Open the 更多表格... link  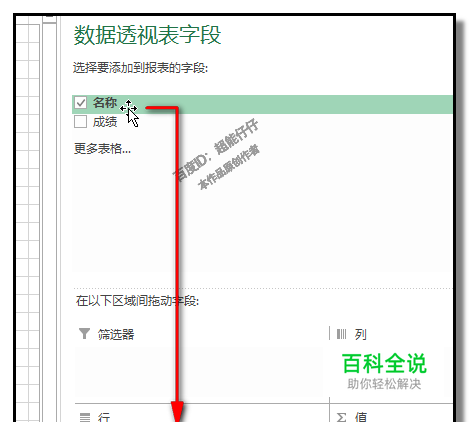coord(102,149)
